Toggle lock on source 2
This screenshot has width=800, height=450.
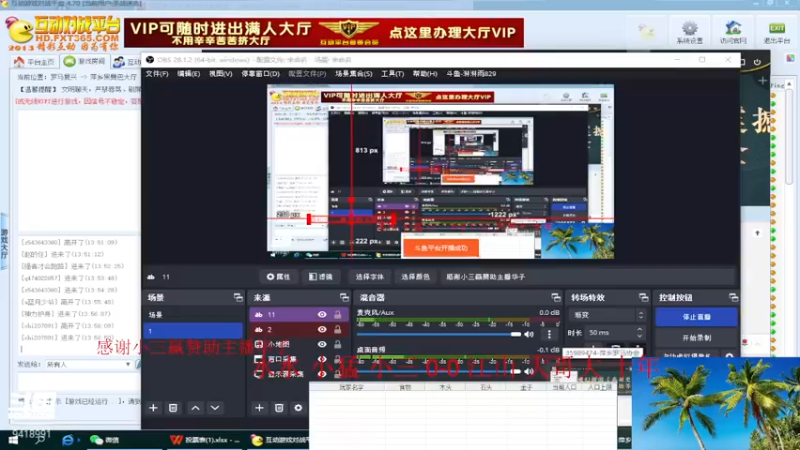click(337, 330)
